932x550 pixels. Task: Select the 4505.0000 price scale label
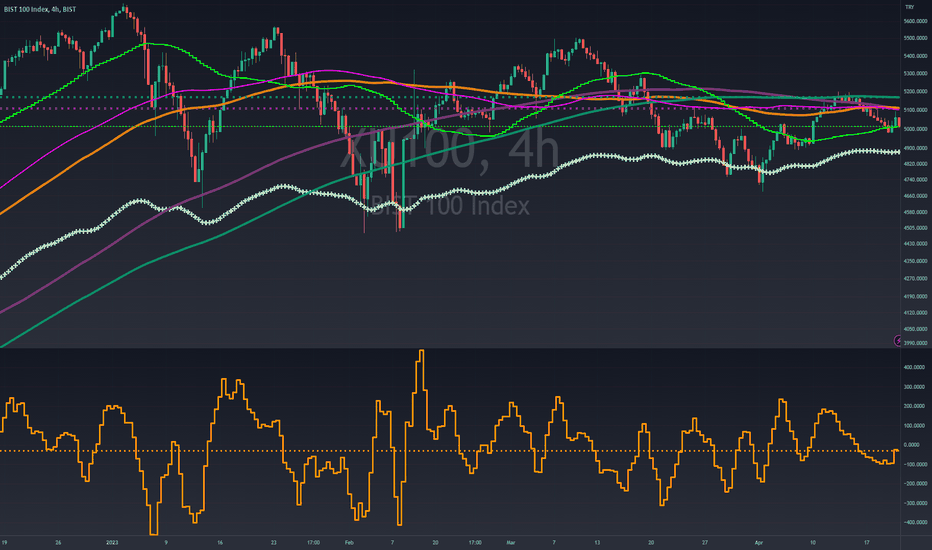(x=915, y=228)
